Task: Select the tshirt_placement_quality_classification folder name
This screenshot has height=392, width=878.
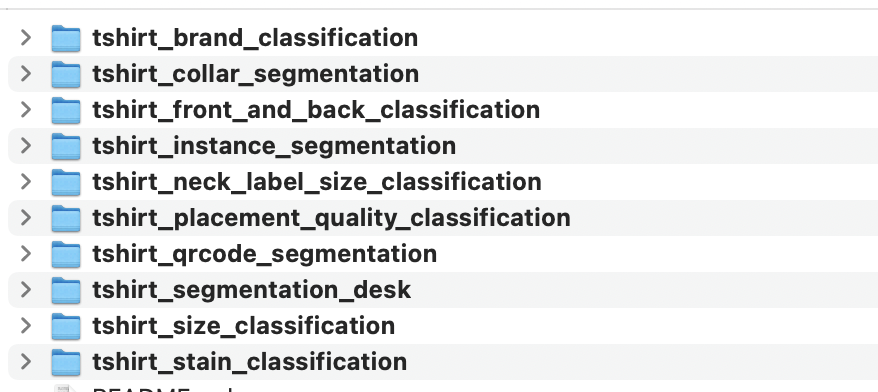Action: click(331, 218)
